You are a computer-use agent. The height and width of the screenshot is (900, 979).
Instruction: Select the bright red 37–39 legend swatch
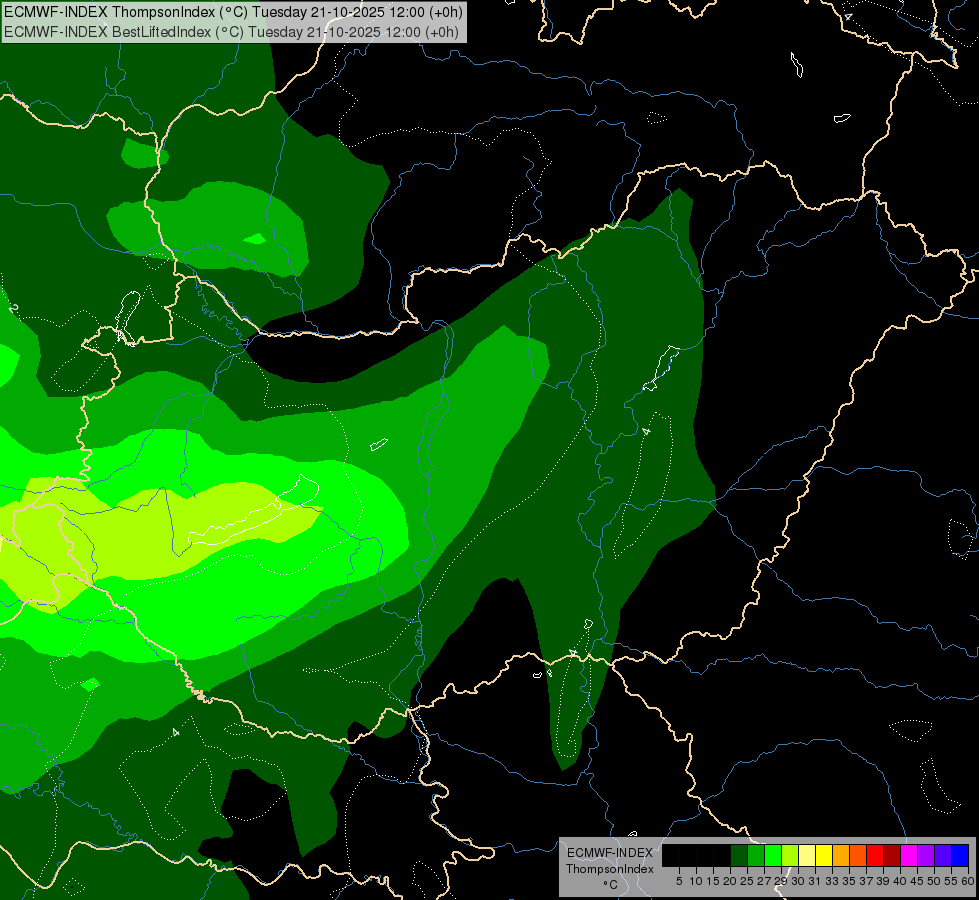click(x=875, y=855)
